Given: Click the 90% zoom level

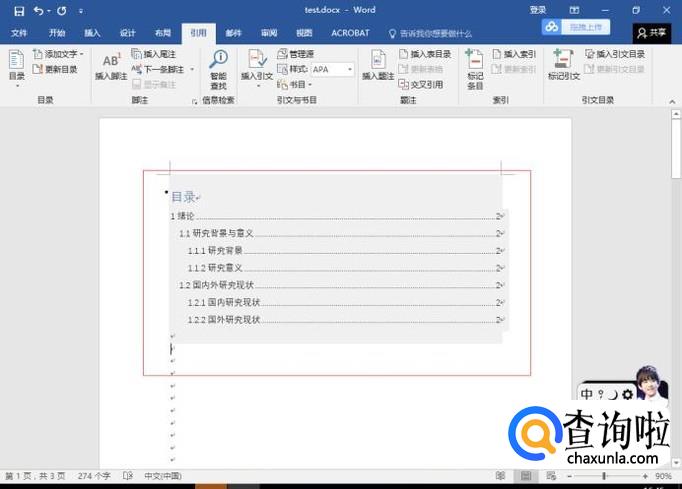Looking at the screenshot, I should pyautogui.click(x=663, y=476).
